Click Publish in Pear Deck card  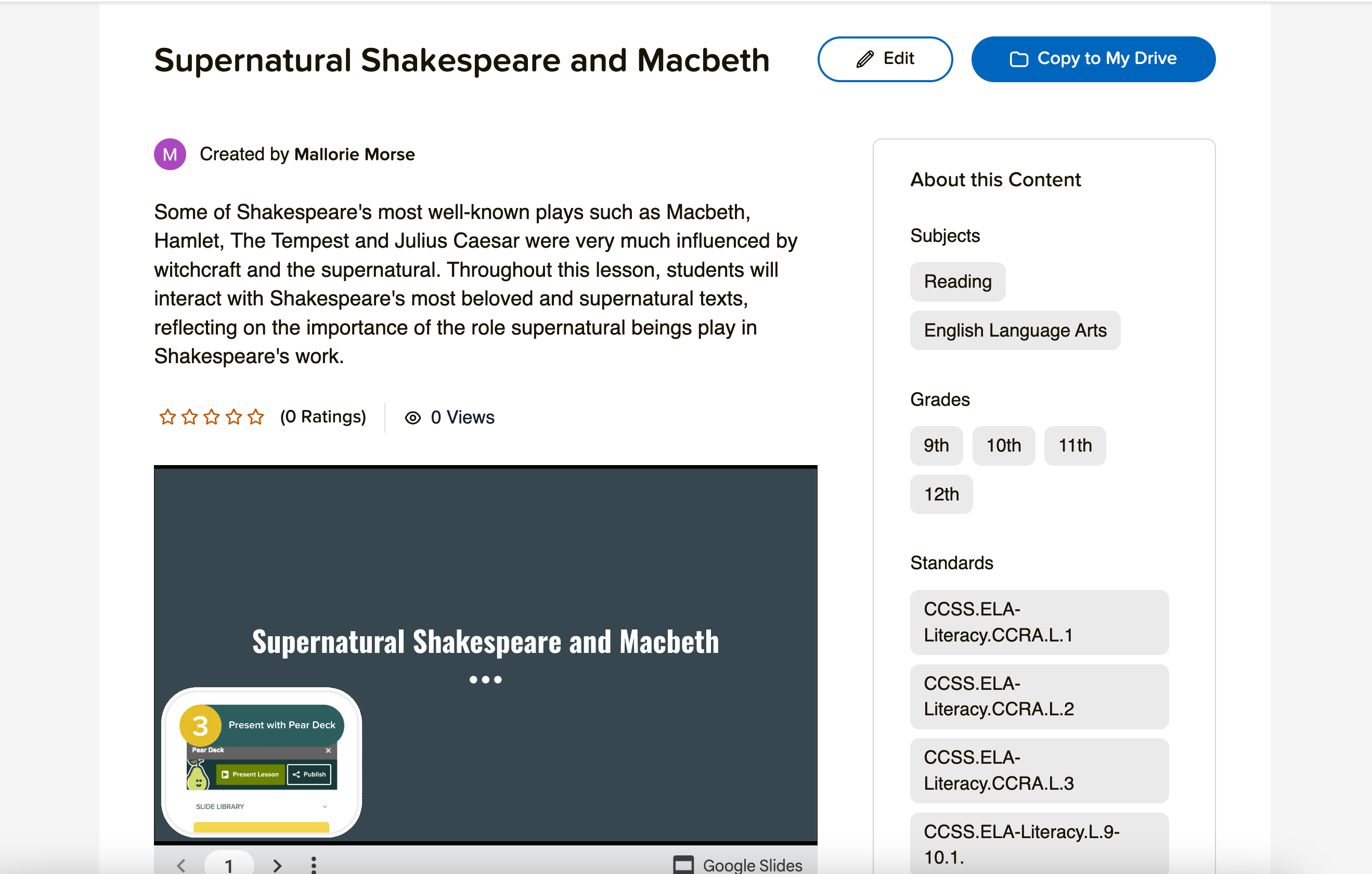coord(309,774)
